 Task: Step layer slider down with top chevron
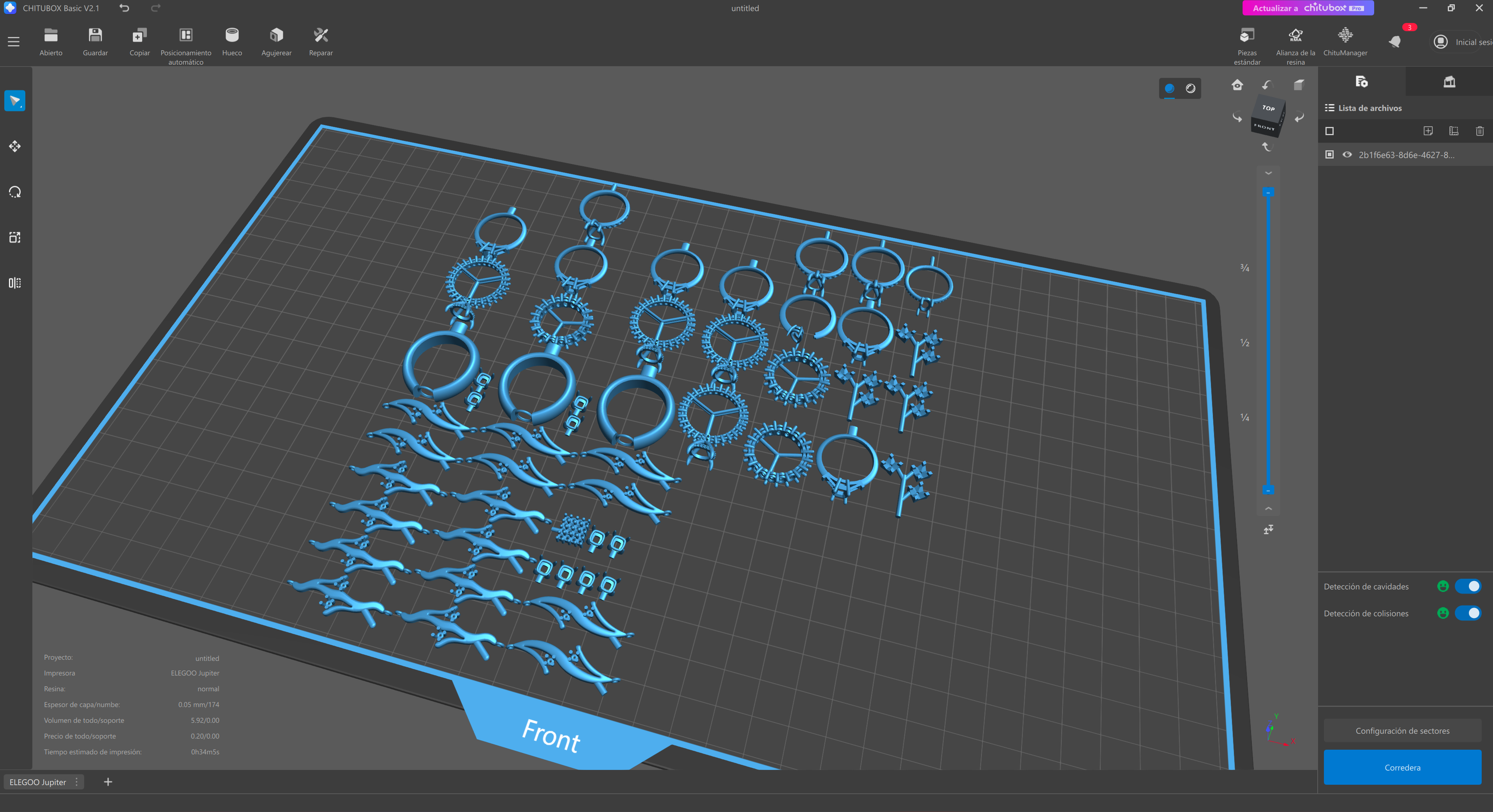coord(1268,173)
